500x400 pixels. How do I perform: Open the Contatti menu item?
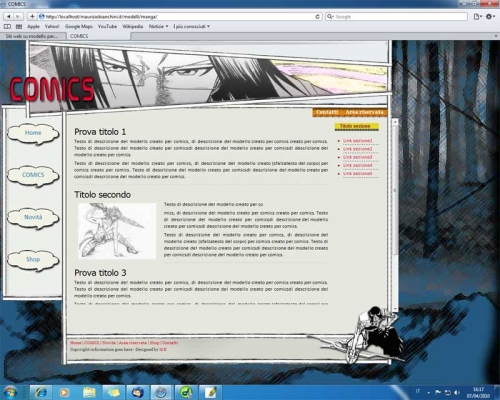click(x=327, y=112)
